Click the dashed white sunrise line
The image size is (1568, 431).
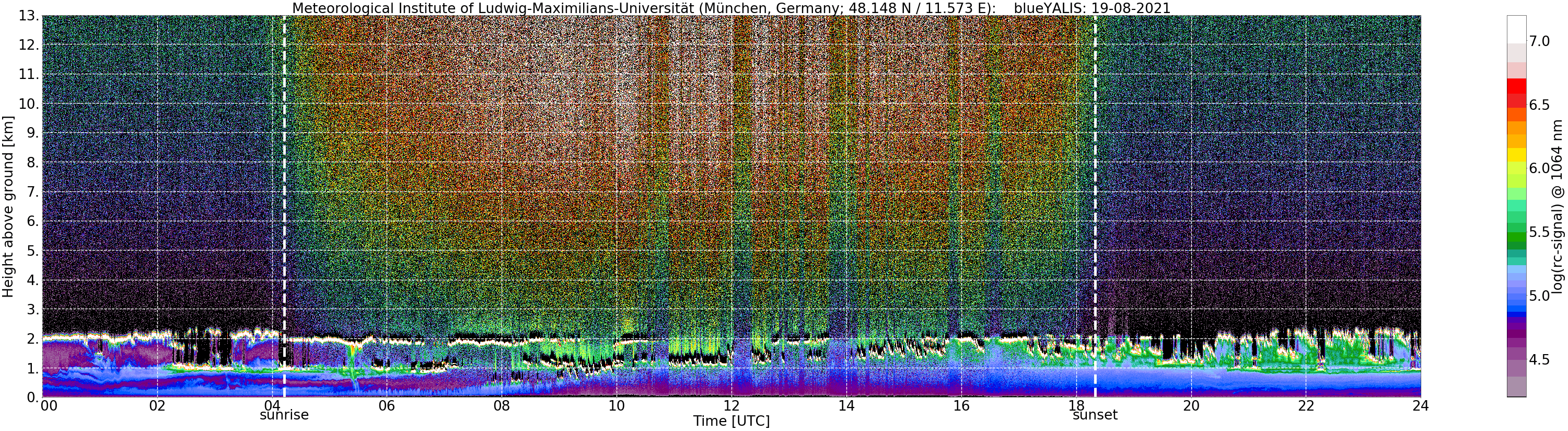pos(284,206)
